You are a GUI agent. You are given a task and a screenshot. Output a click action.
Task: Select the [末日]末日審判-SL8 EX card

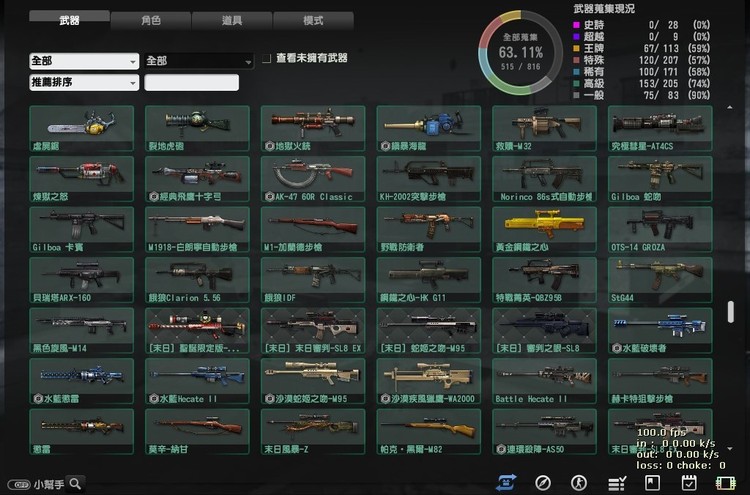click(x=313, y=331)
